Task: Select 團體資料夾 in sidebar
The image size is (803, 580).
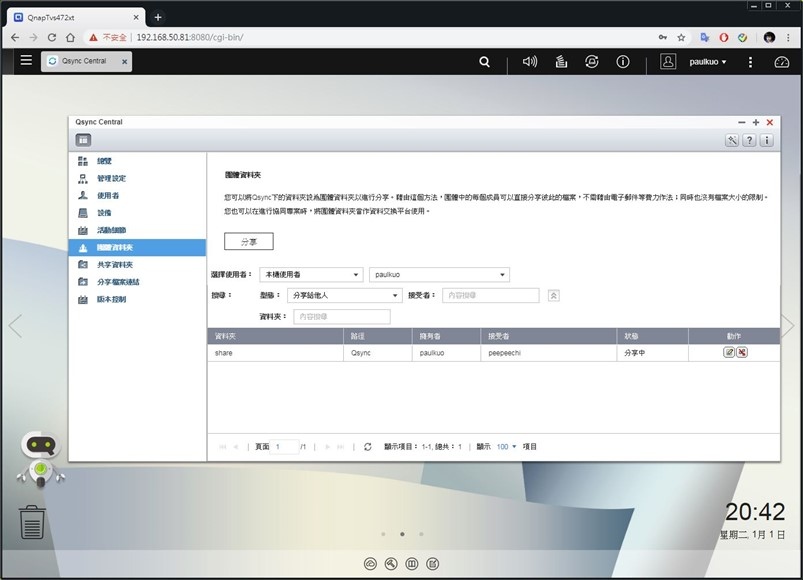Action: coord(137,247)
